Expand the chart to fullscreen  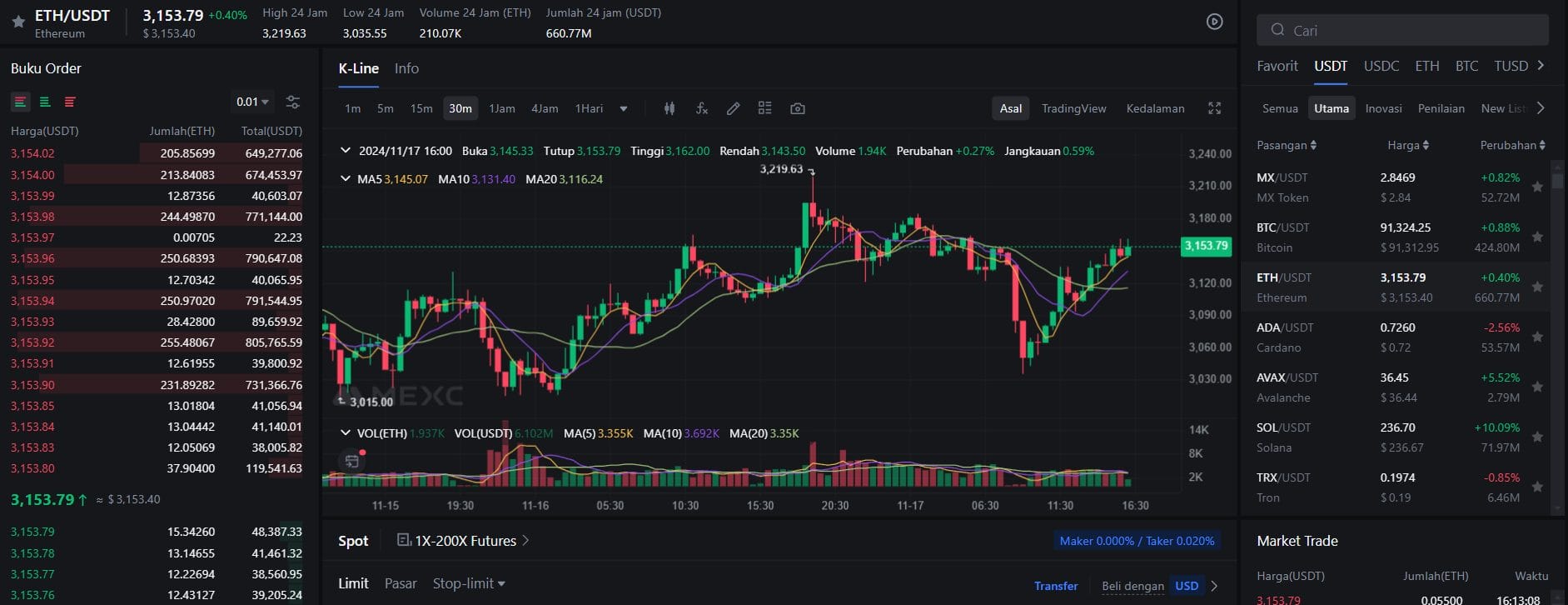(1214, 108)
